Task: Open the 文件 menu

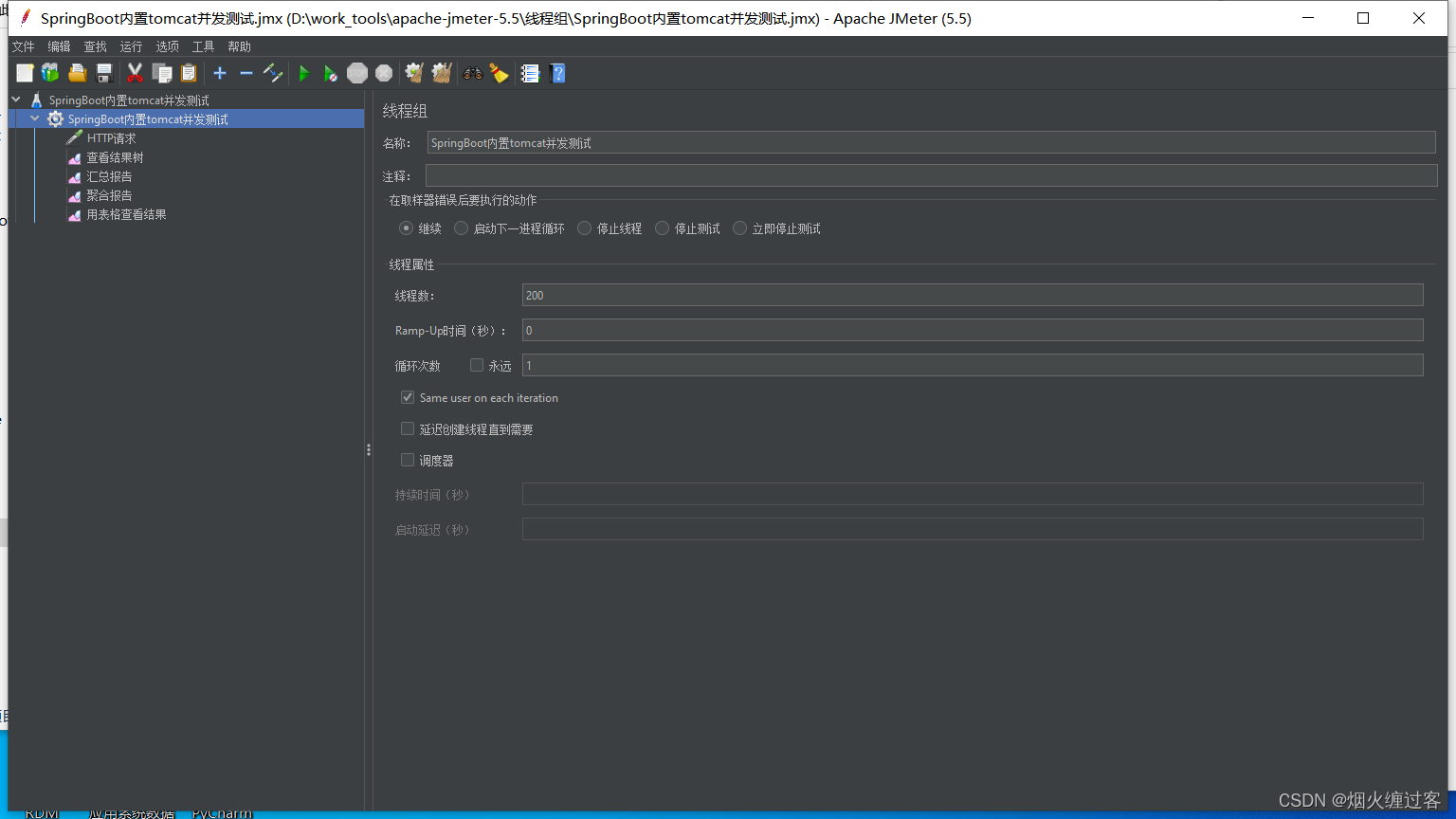Action: coord(24,46)
